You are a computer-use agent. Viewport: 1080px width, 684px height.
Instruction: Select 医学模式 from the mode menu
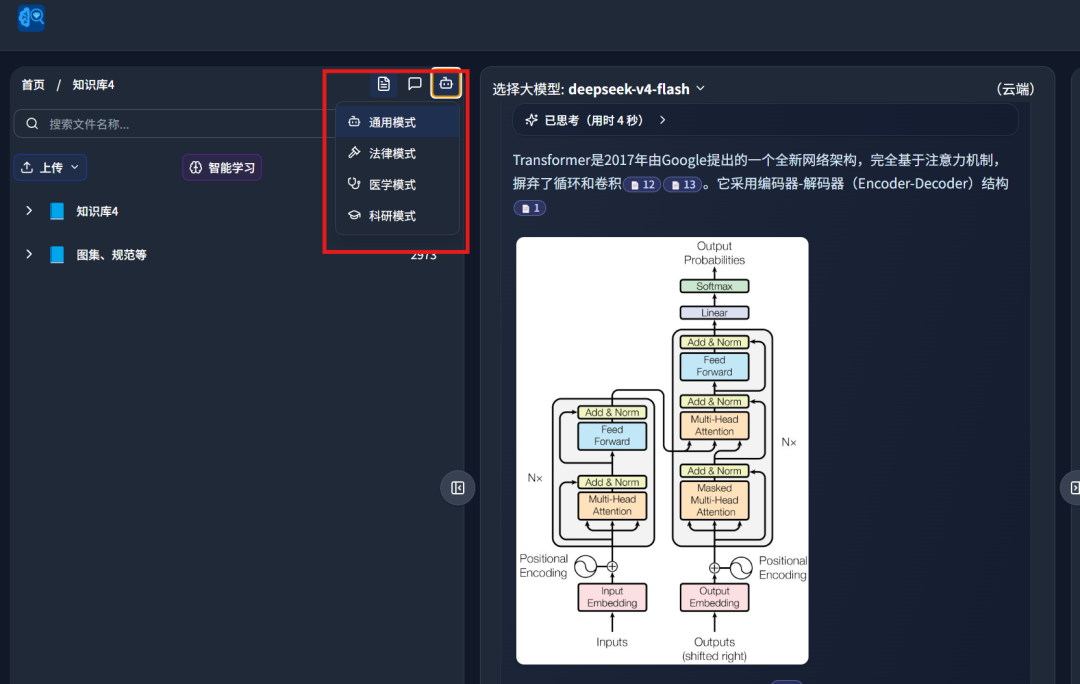coord(397,184)
